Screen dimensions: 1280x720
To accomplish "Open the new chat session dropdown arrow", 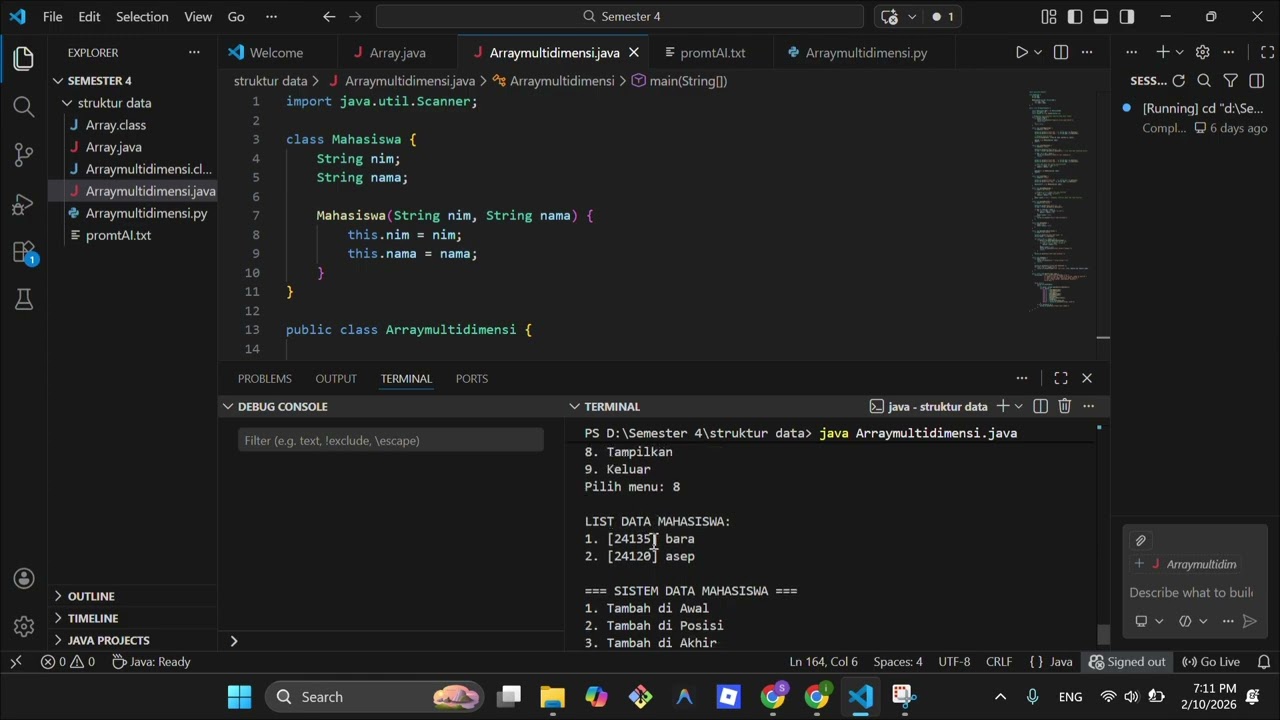I will (1179, 52).
